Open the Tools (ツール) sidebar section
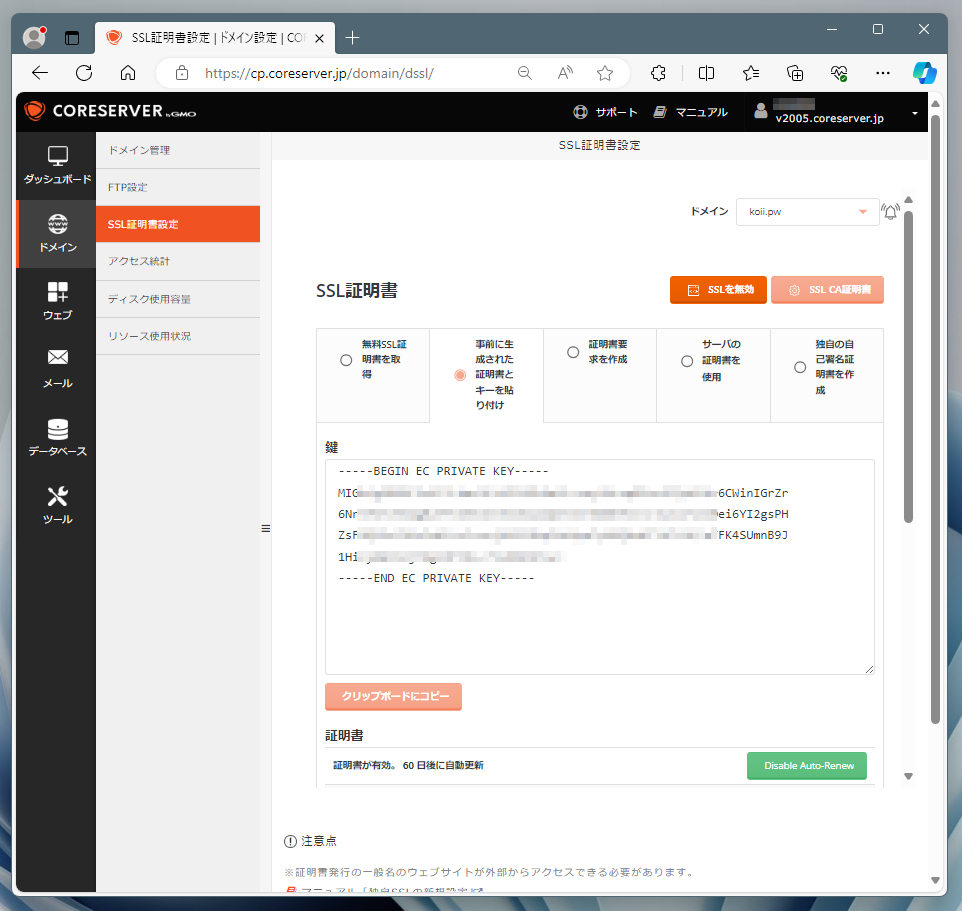 tap(57, 505)
